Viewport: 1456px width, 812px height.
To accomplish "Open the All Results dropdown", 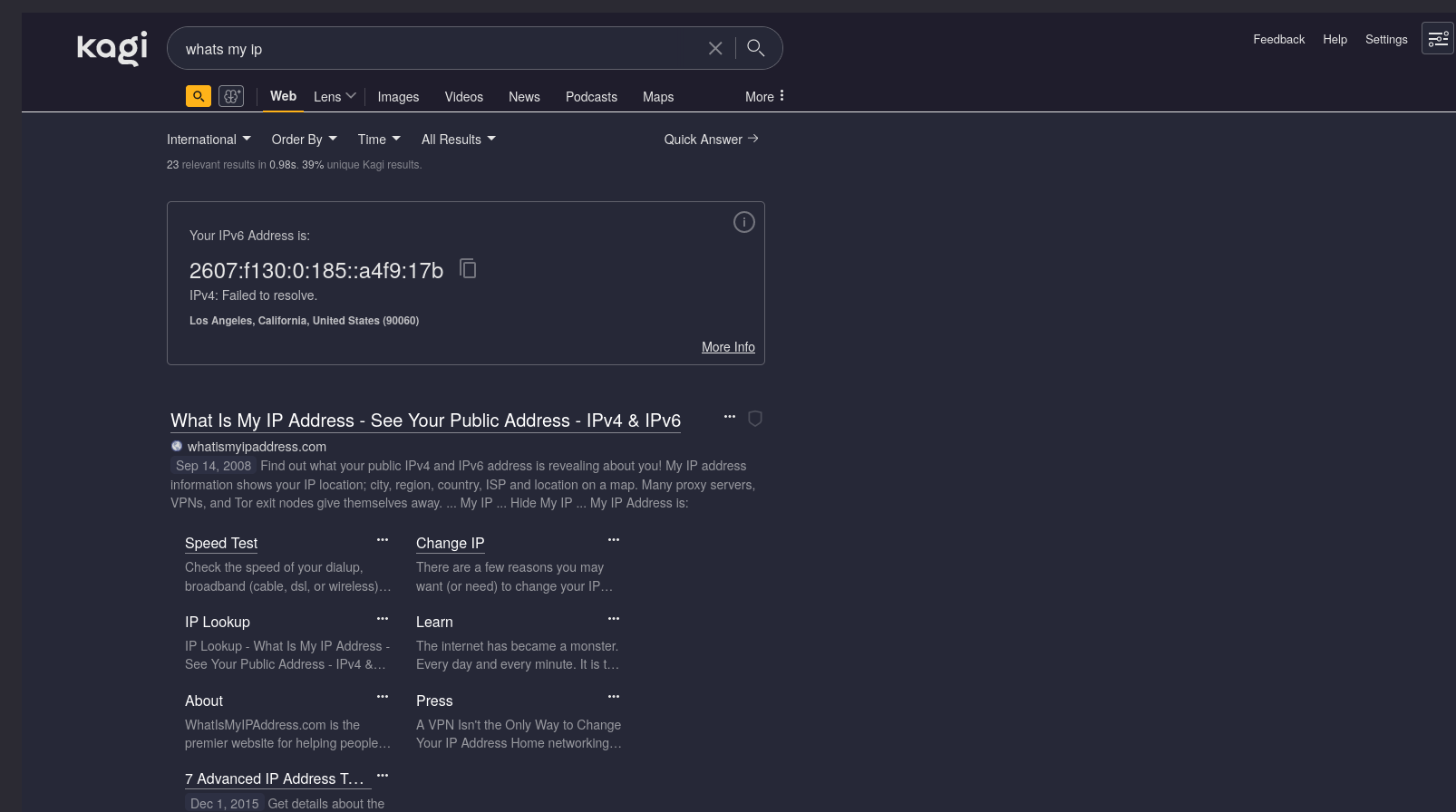I will tap(458, 140).
